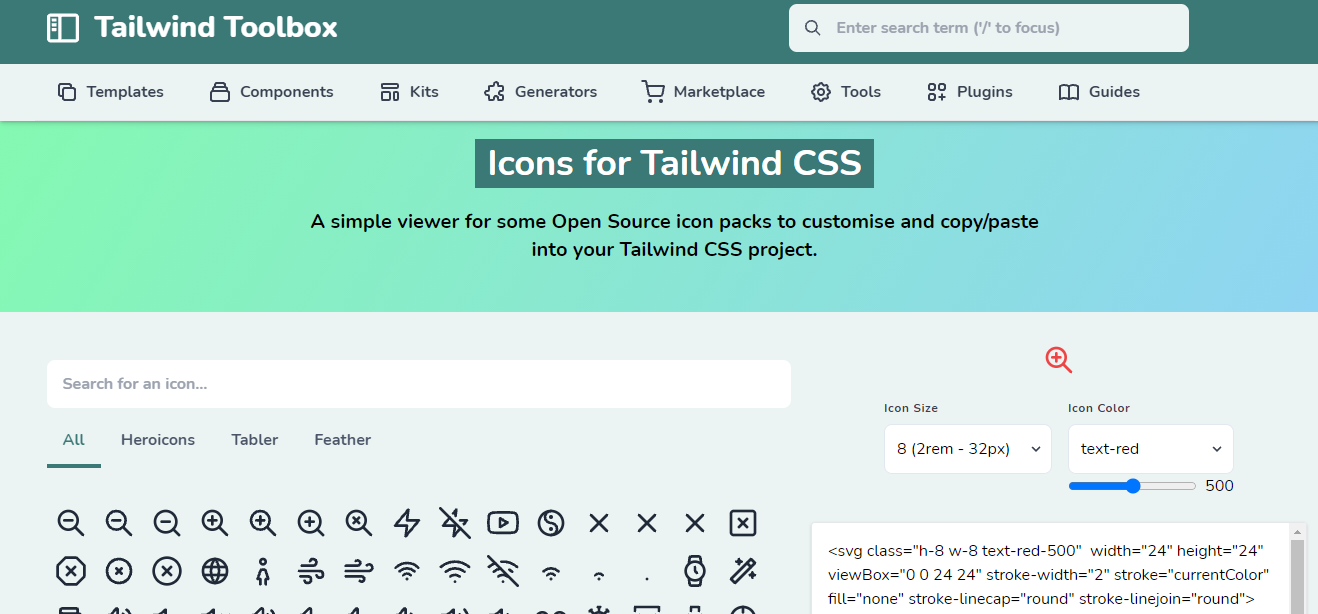The image size is (1318, 614).
Task: Open the Guides menu item
Action: click(1098, 91)
